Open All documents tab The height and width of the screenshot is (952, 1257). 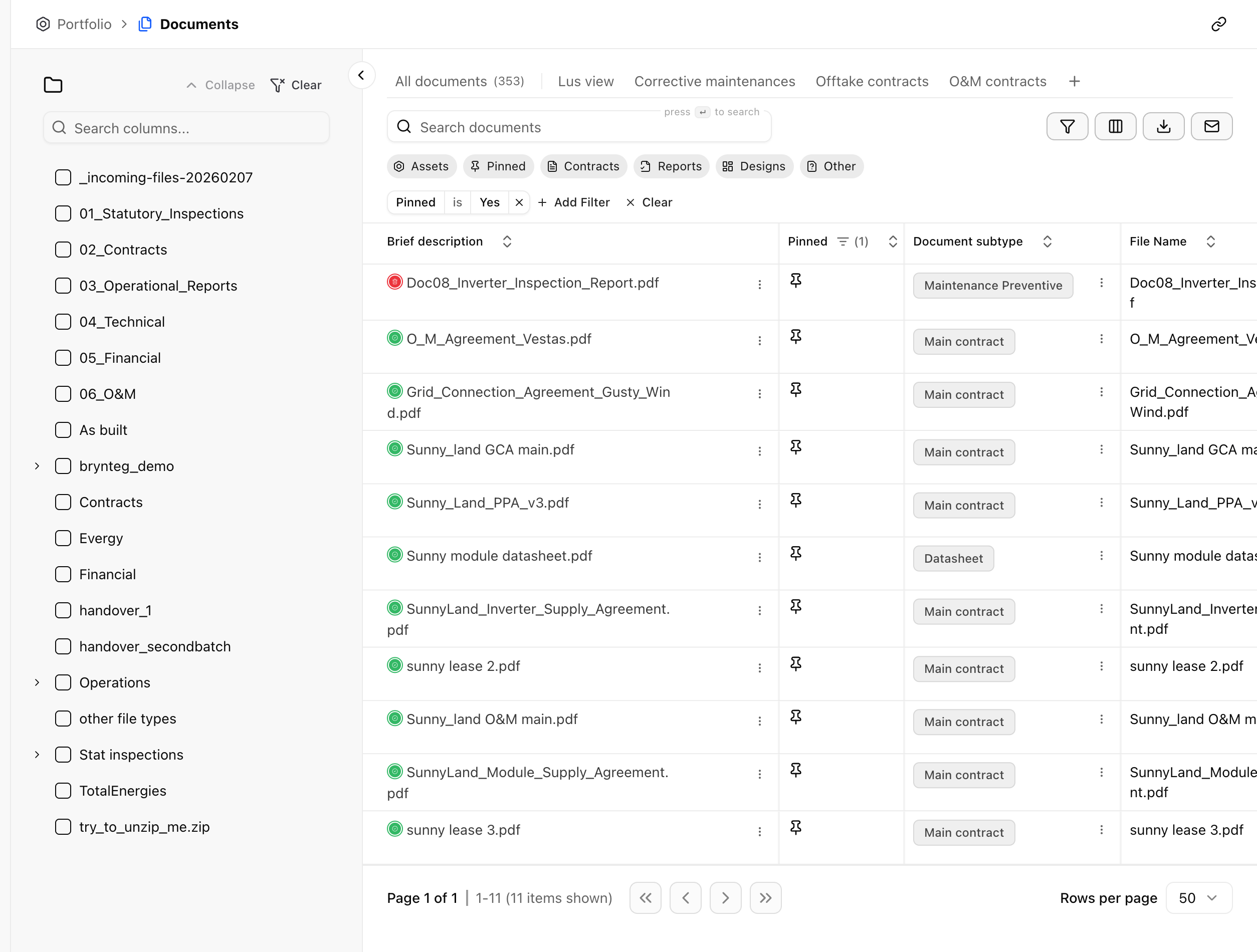(460, 81)
